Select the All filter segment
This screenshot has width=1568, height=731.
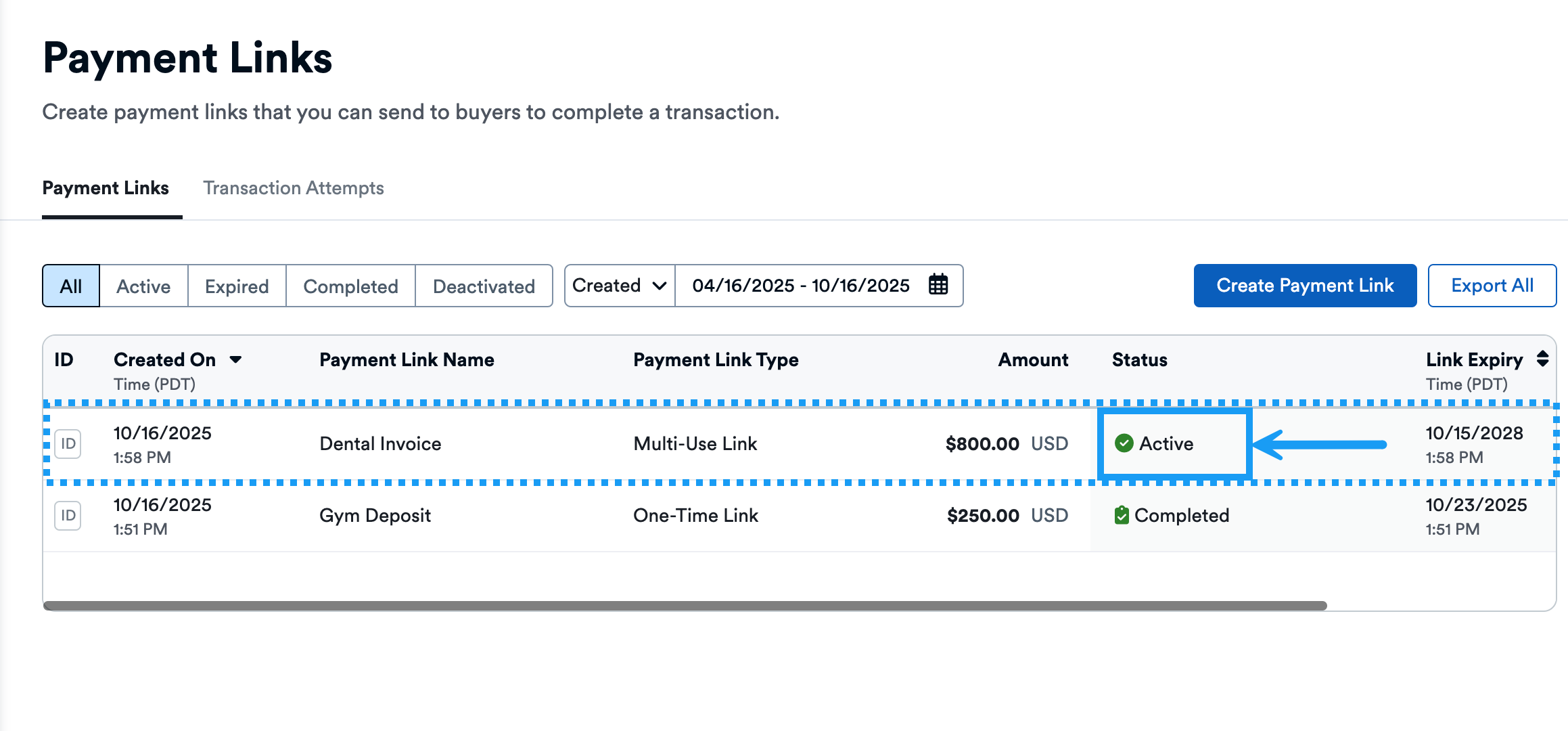coord(71,286)
